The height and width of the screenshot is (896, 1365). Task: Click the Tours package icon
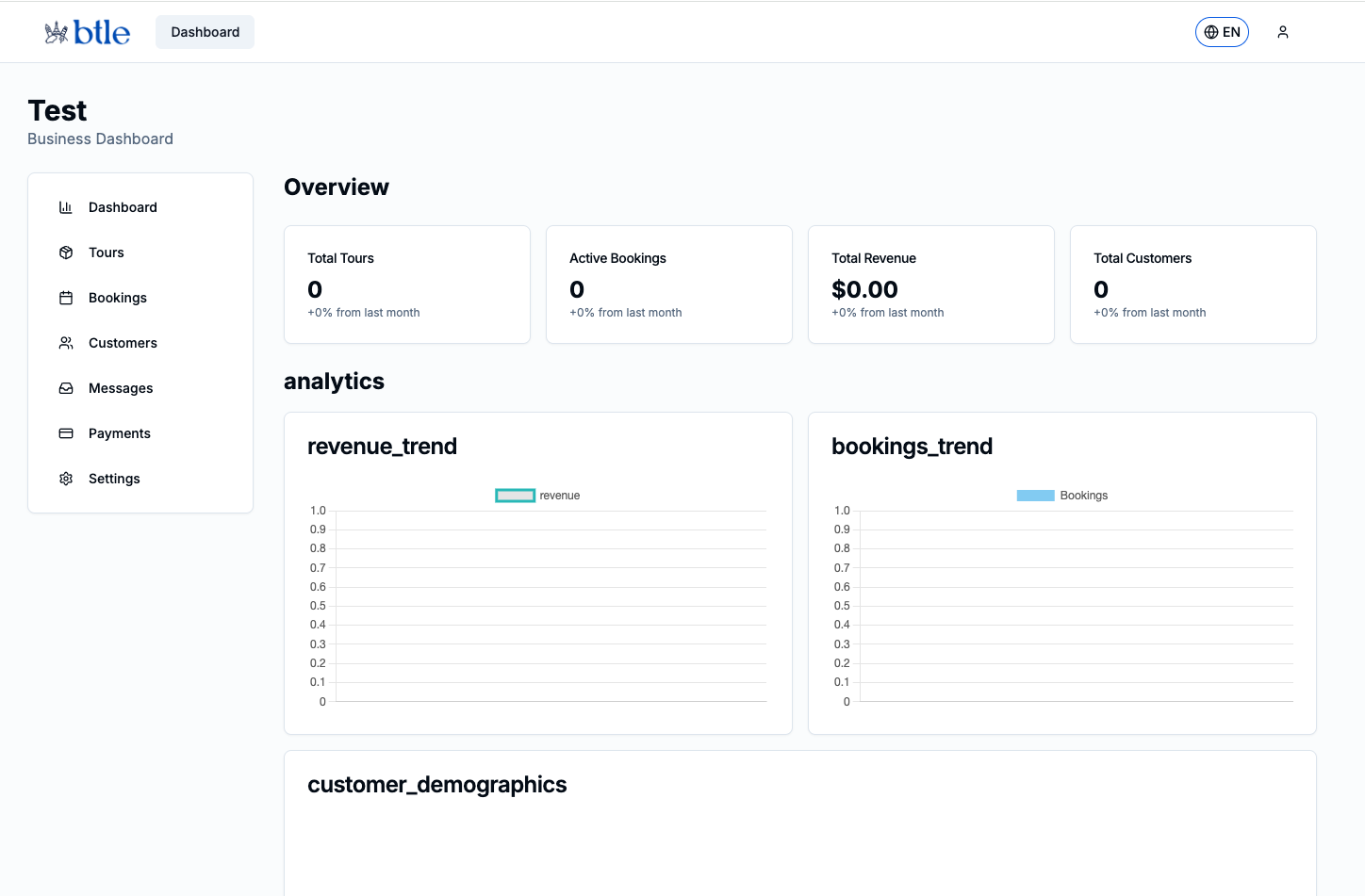click(65, 252)
